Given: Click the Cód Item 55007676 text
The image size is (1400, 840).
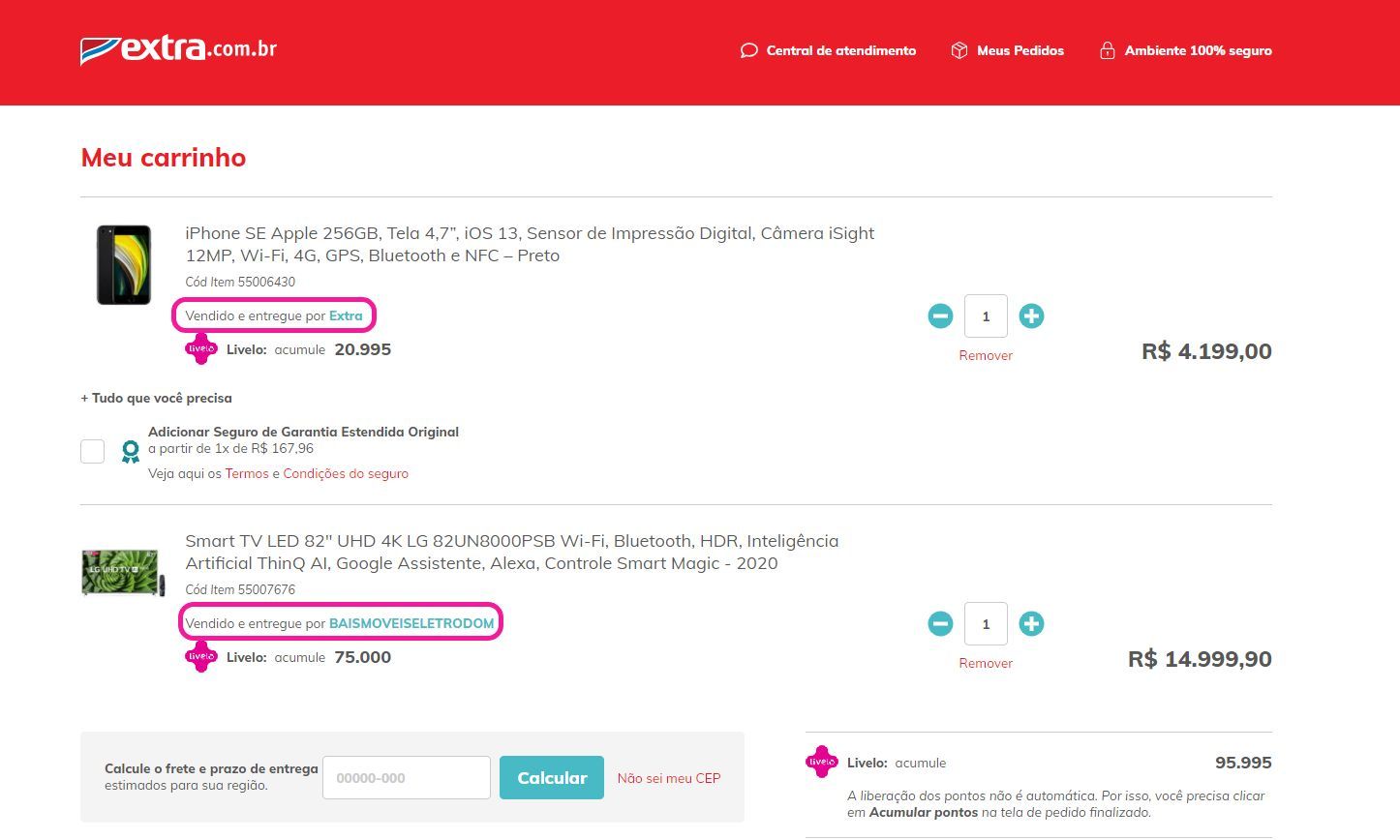Looking at the screenshot, I should coord(240,589).
